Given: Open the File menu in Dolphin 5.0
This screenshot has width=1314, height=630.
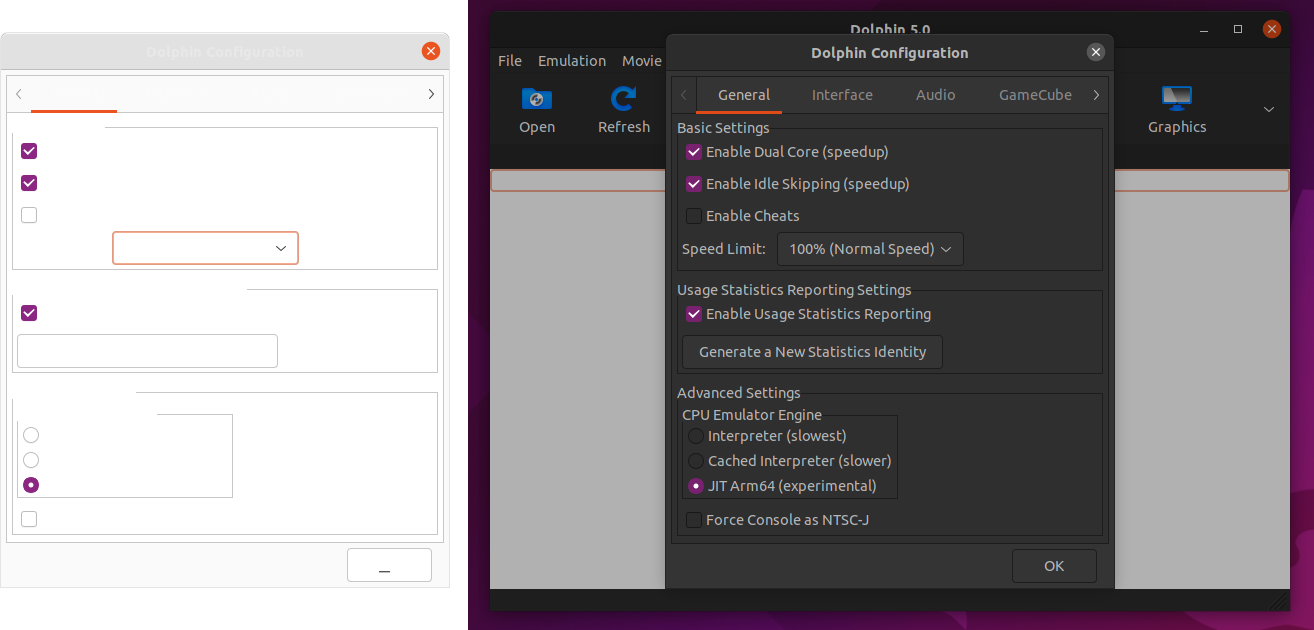Looking at the screenshot, I should [x=510, y=61].
